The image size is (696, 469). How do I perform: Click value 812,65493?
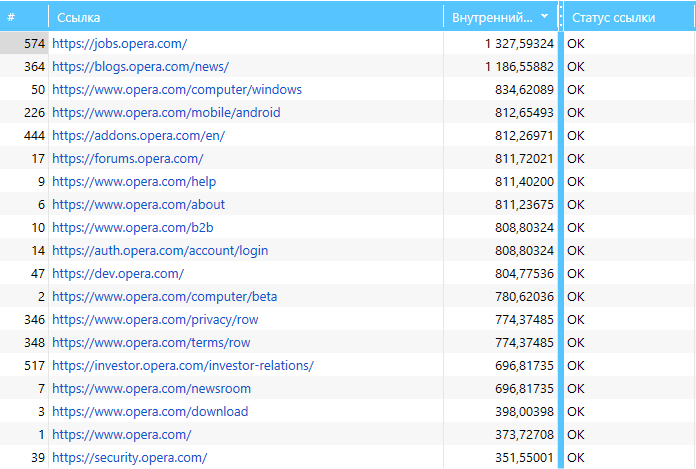[524, 113]
